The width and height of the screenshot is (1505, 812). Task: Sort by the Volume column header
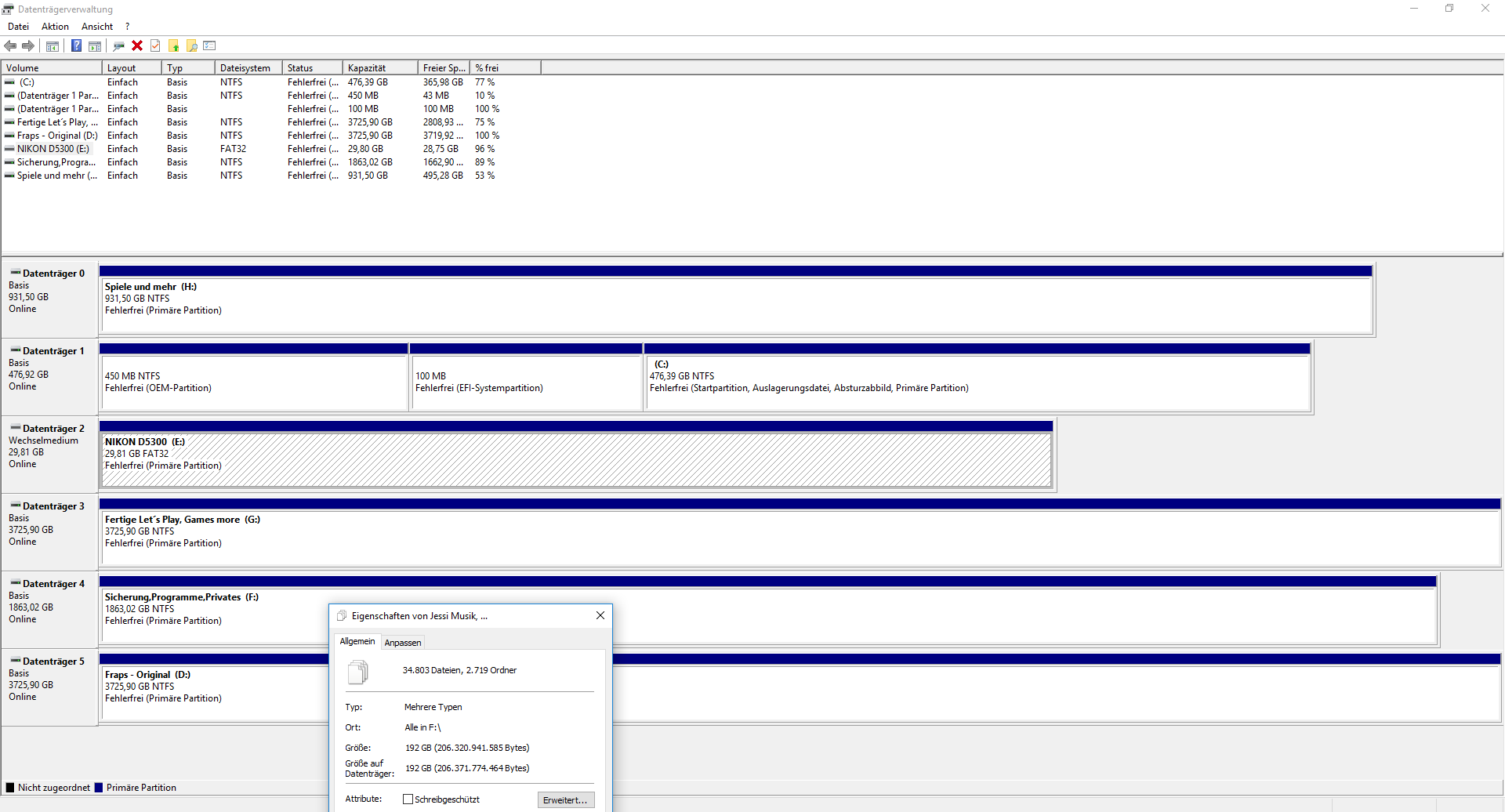(x=52, y=68)
